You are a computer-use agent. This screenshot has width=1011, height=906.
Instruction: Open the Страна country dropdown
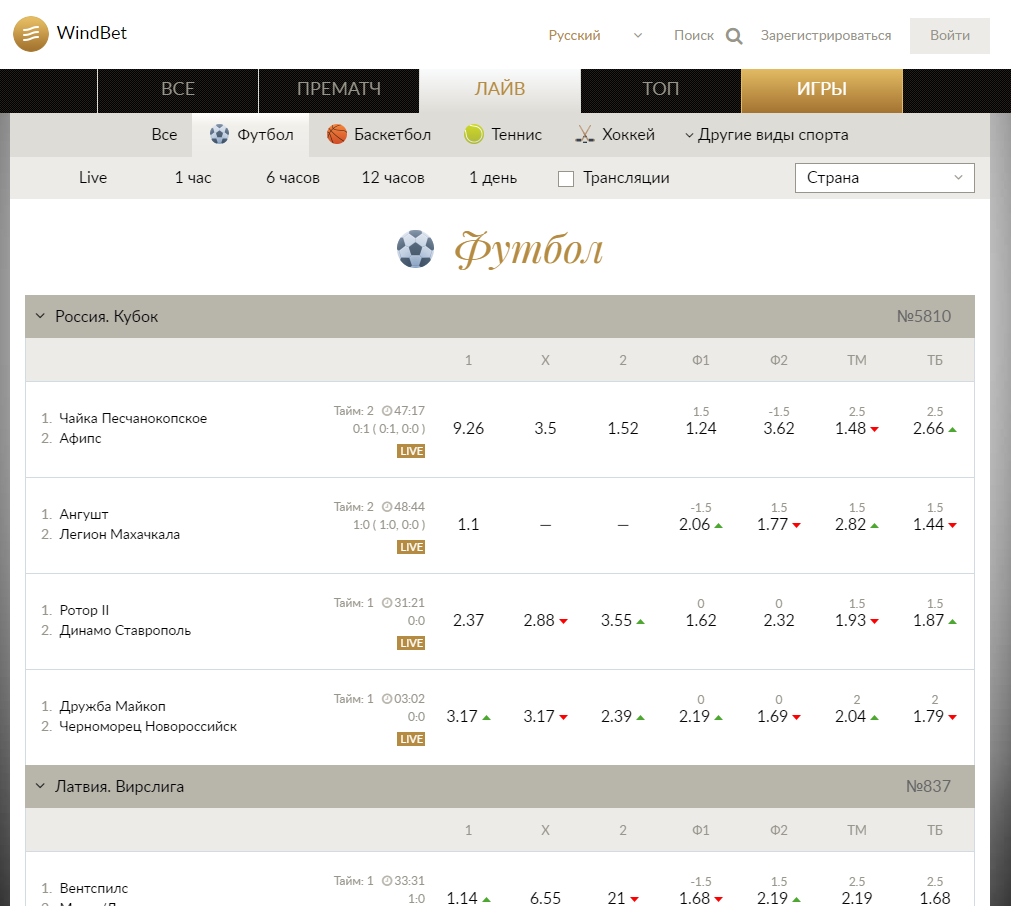pos(884,178)
